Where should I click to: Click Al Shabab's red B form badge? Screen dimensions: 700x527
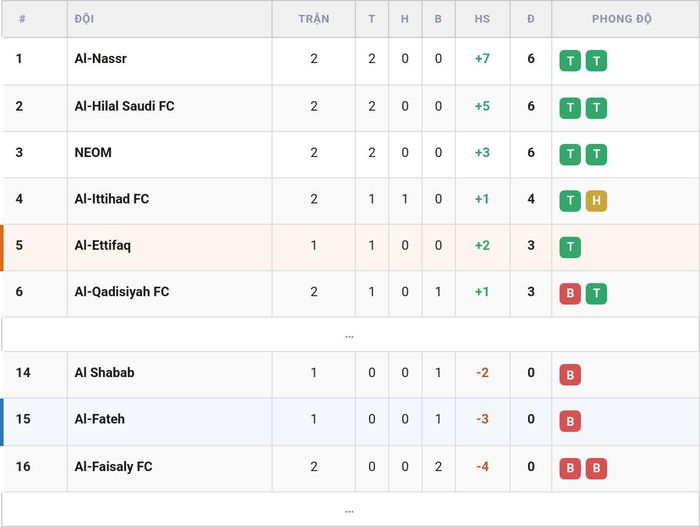tap(570, 375)
